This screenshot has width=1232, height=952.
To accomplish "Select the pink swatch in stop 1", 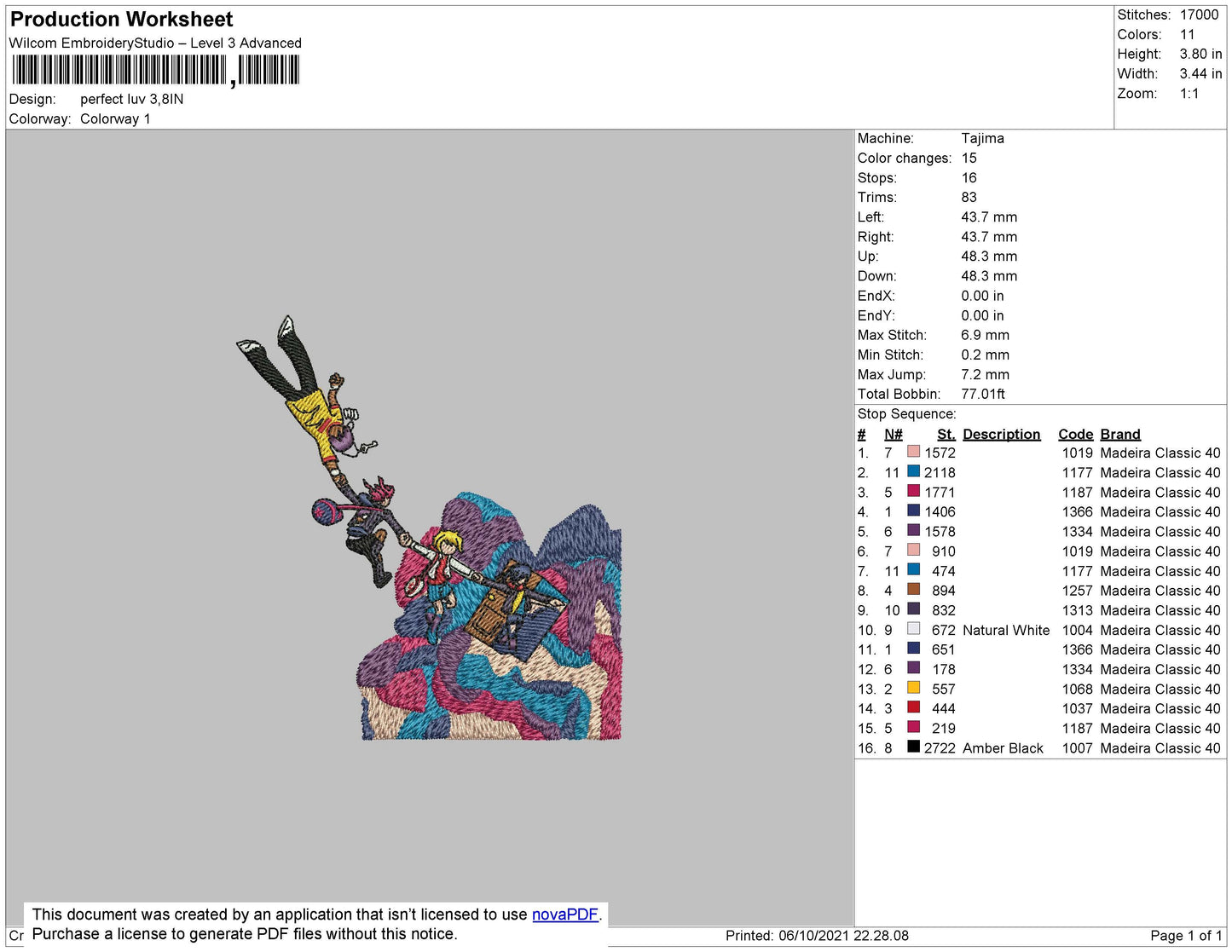I will [914, 452].
